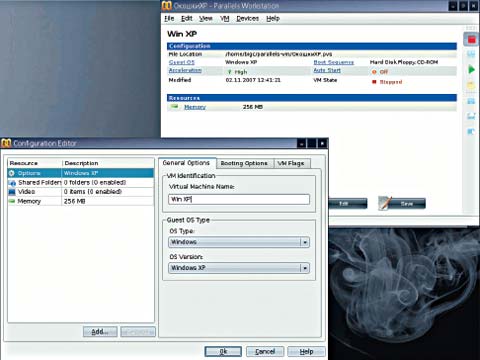This screenshot has height=360, width=480.
Task: Click the red Stop VM toolbar icon
Action: (x=471, y=40)
